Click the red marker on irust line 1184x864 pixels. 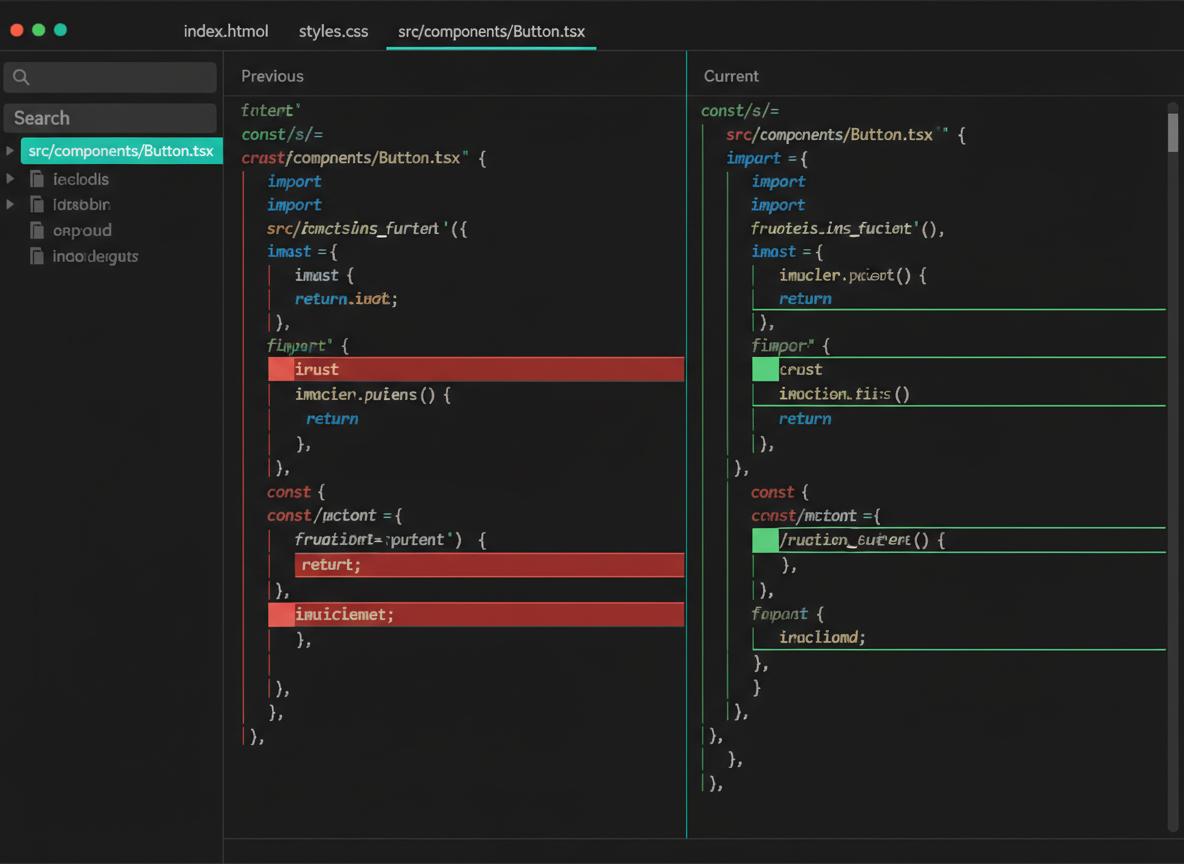tap(281, 369)
